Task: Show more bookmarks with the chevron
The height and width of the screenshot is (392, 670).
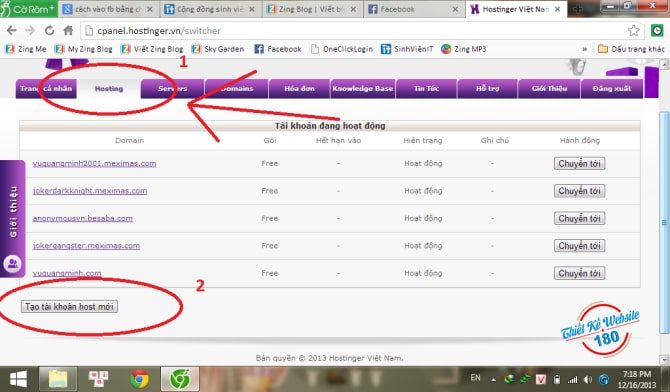Action: [585, 49]
